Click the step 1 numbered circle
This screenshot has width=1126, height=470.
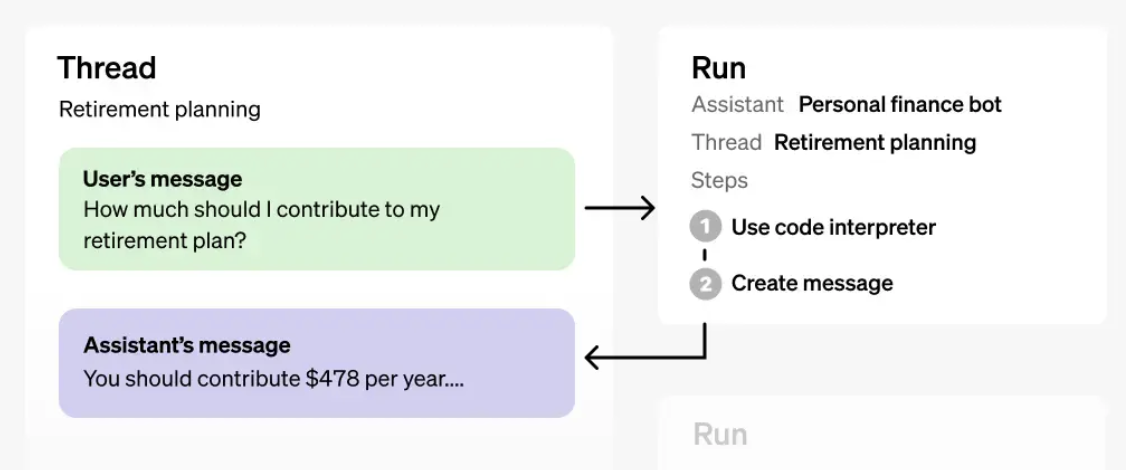pyautogui.click(x=705, y=228)
